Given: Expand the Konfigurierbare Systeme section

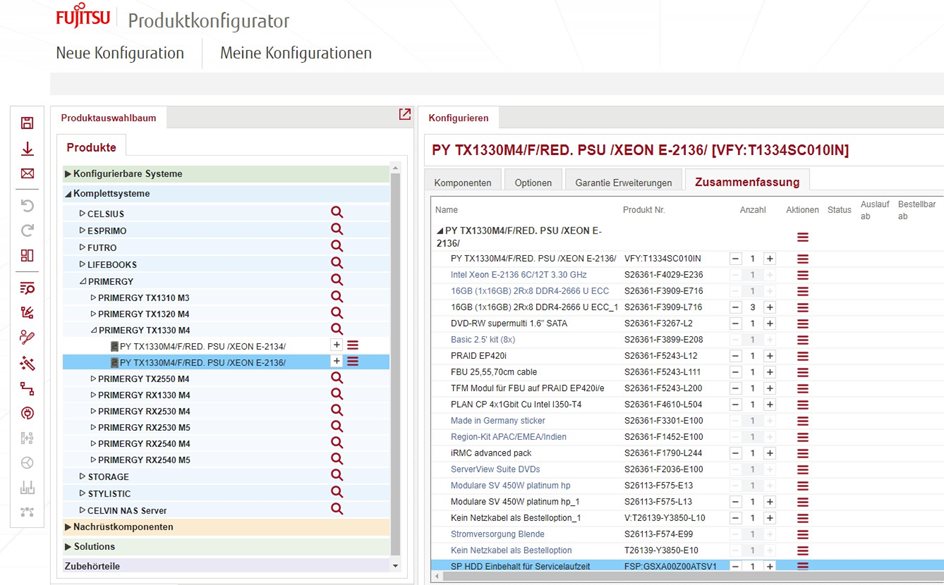Looking at the screenshot, I should click(68, 174).
